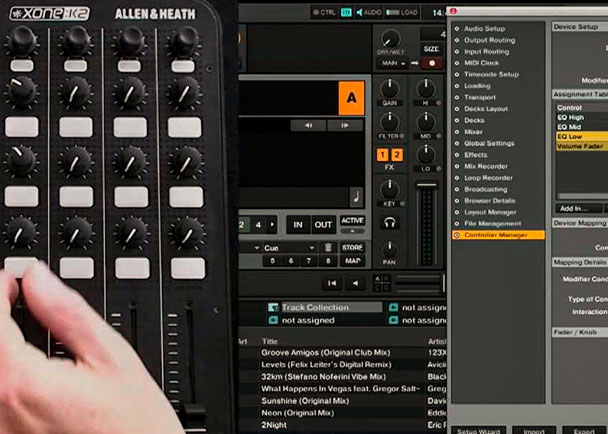The width and height of the screenshot is (608, 434).
Task: Select hotcue button 8
Action: (x=328, y=261)
